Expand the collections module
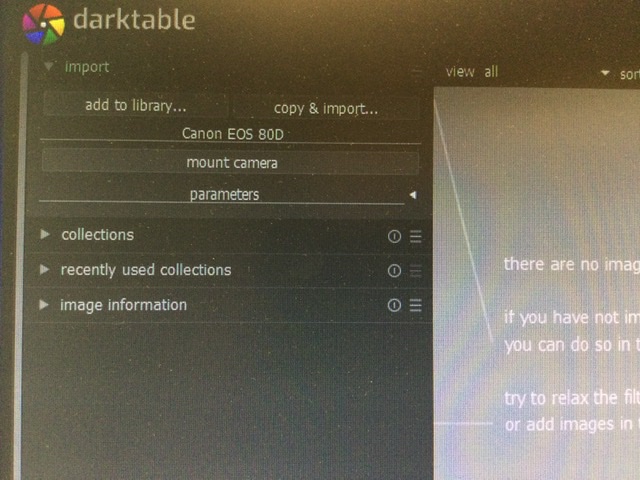640x480 pixels. tap(45, 234)
